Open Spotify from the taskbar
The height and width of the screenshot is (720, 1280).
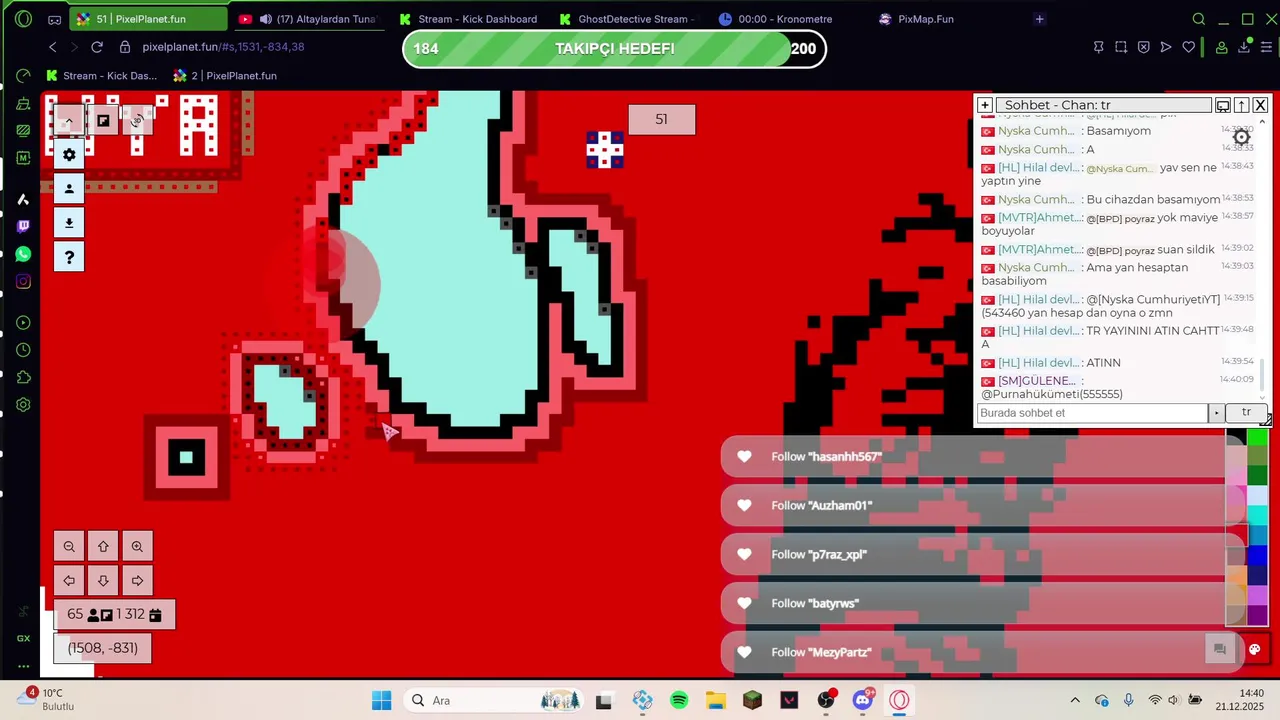[x=679, y=700]
